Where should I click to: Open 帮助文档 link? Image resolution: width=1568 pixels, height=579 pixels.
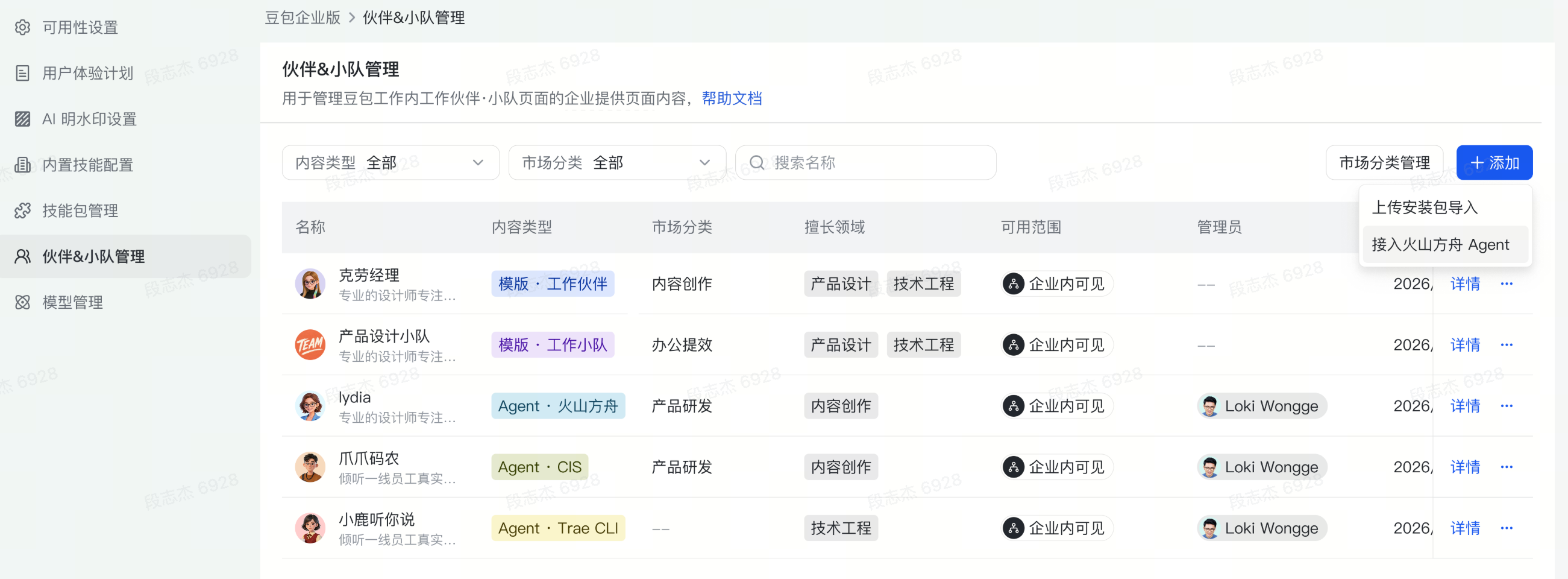point(732,98)
